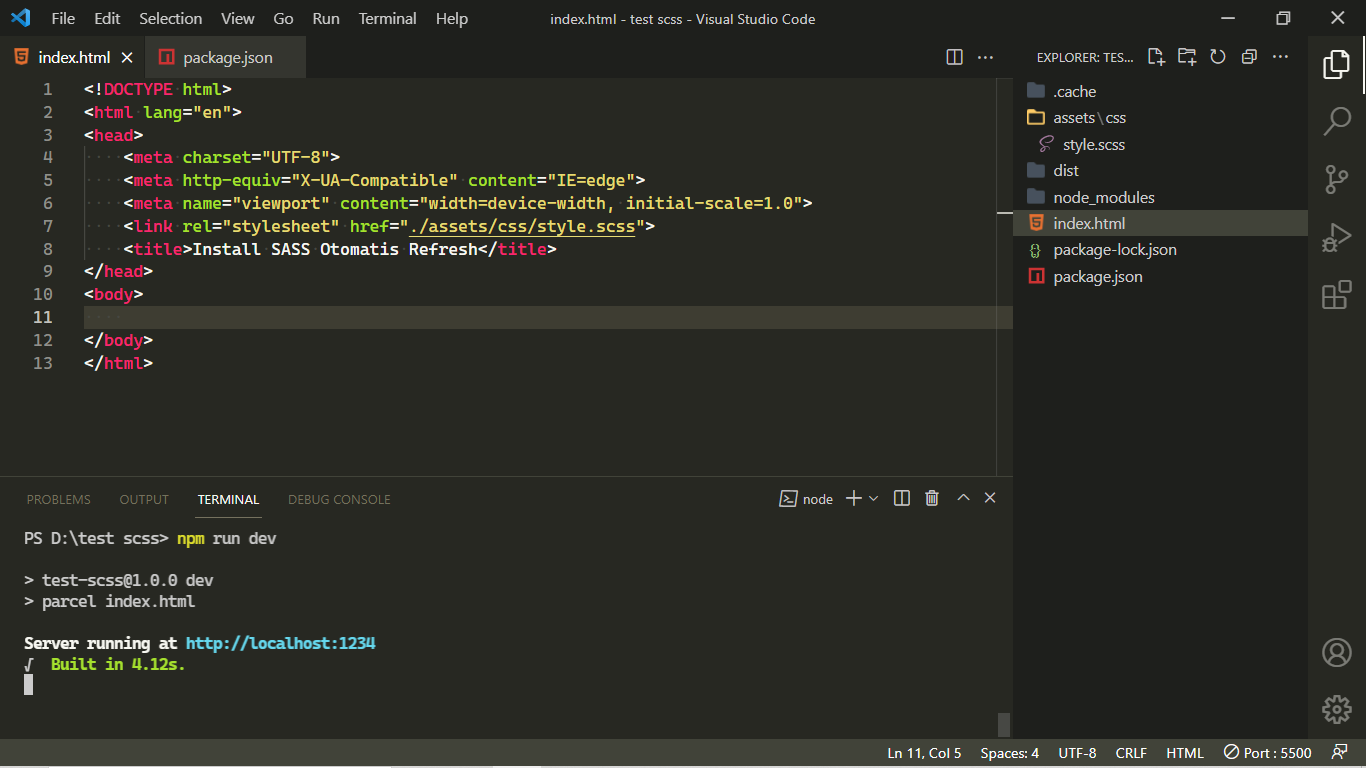Select the index.html editor tab
Viewport: 1368px width, 768px height.
pos(72,57)
